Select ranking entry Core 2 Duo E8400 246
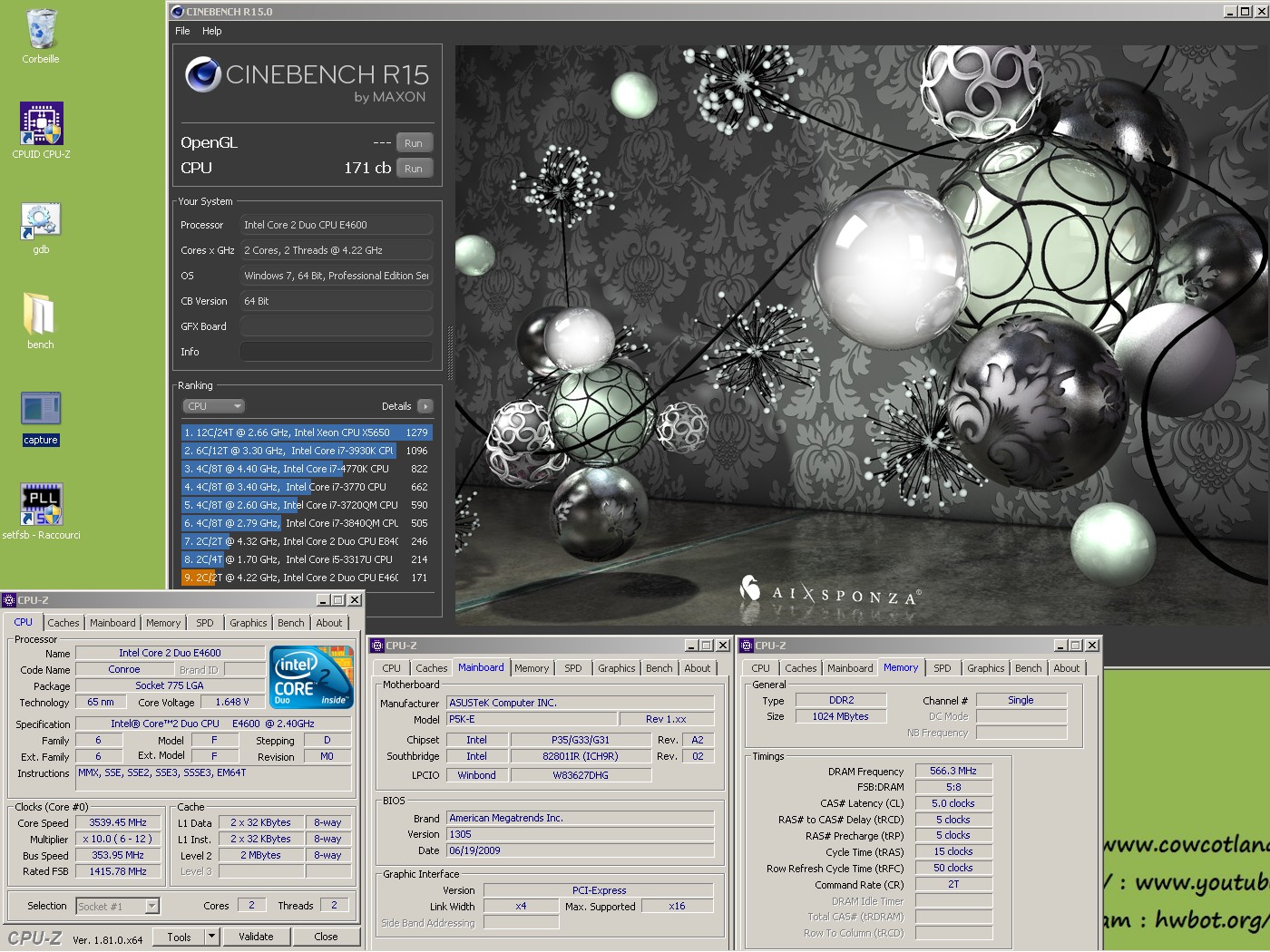Screen dimensions: 1270x952 (x=307, y=541)
